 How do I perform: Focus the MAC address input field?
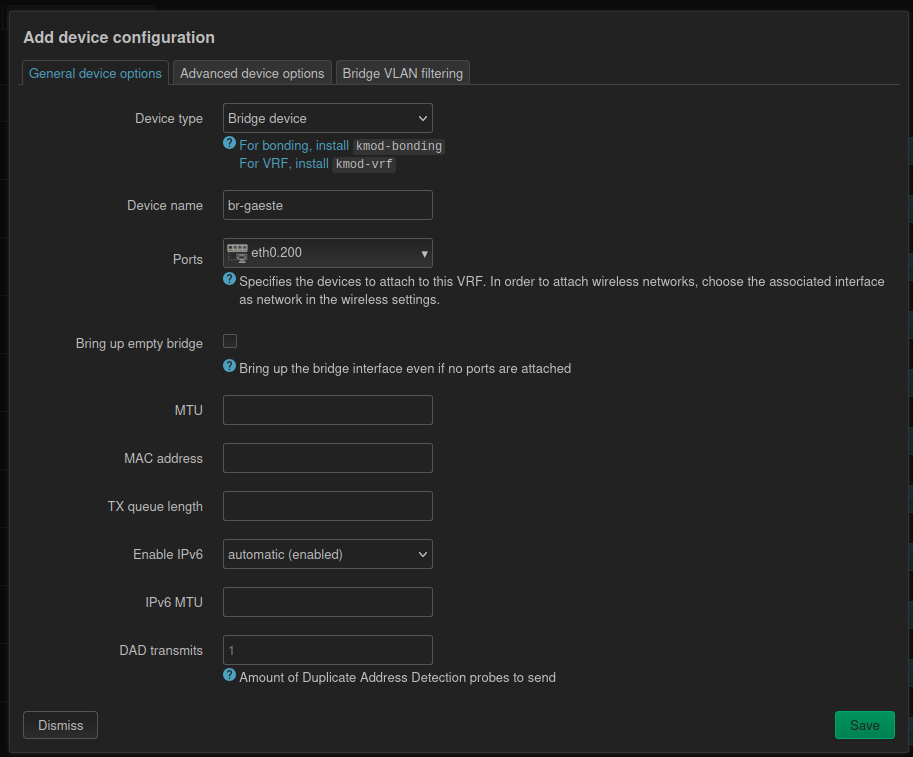[x=328, y=458]
